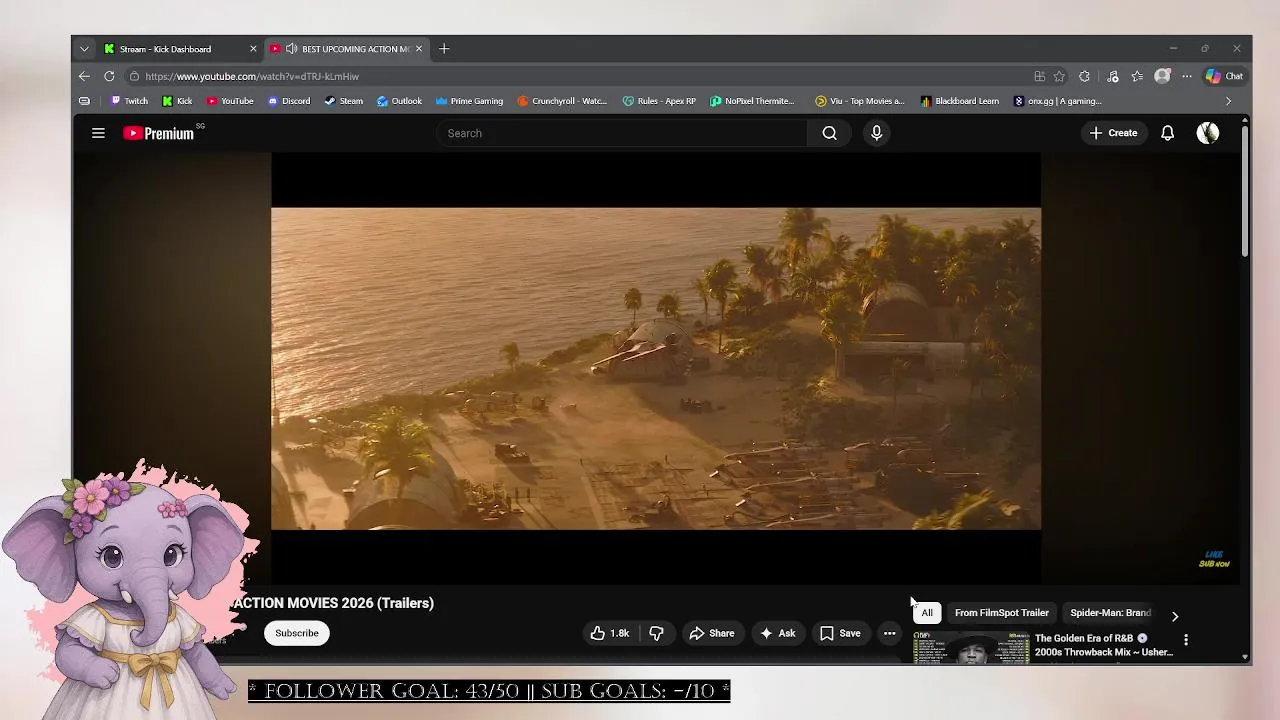1280x720 pixels.
Task: Open the Outlook bookmark
Action: pos(399,101)
